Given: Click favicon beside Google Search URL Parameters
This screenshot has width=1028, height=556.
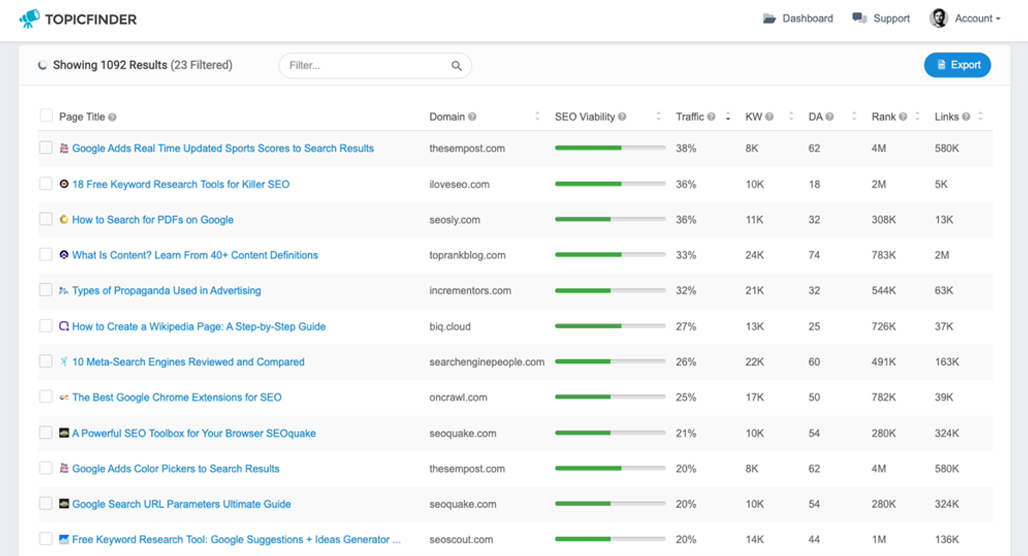Looking at the screenshot, I should [64, 504].
